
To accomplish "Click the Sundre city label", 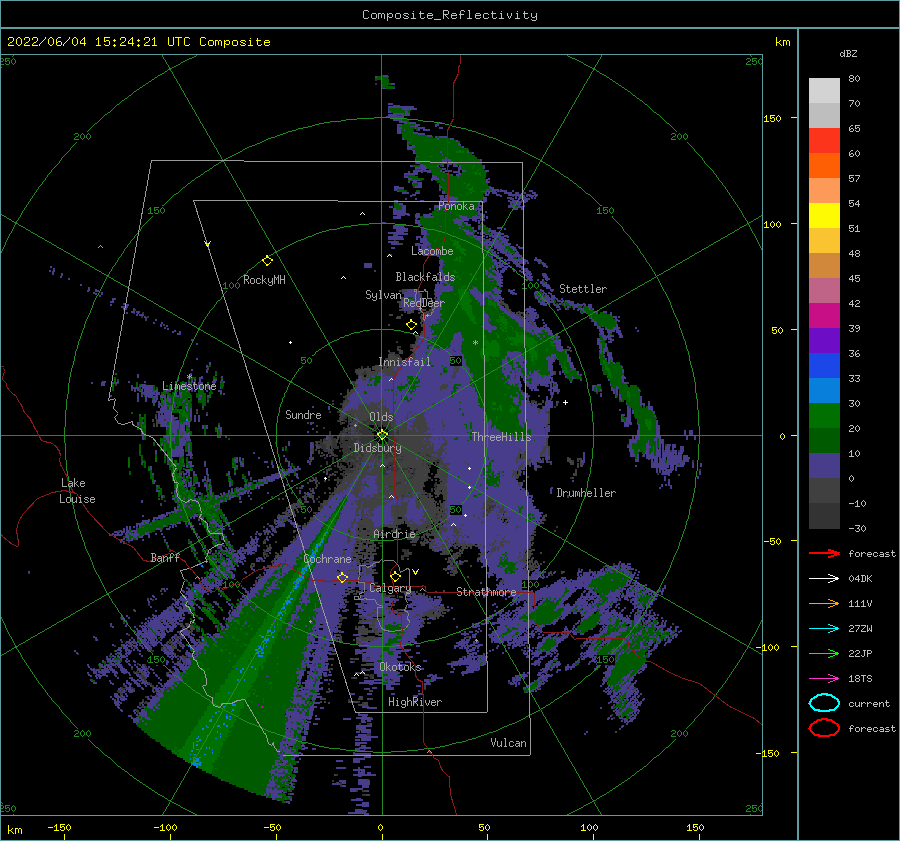I will (303, 414).
